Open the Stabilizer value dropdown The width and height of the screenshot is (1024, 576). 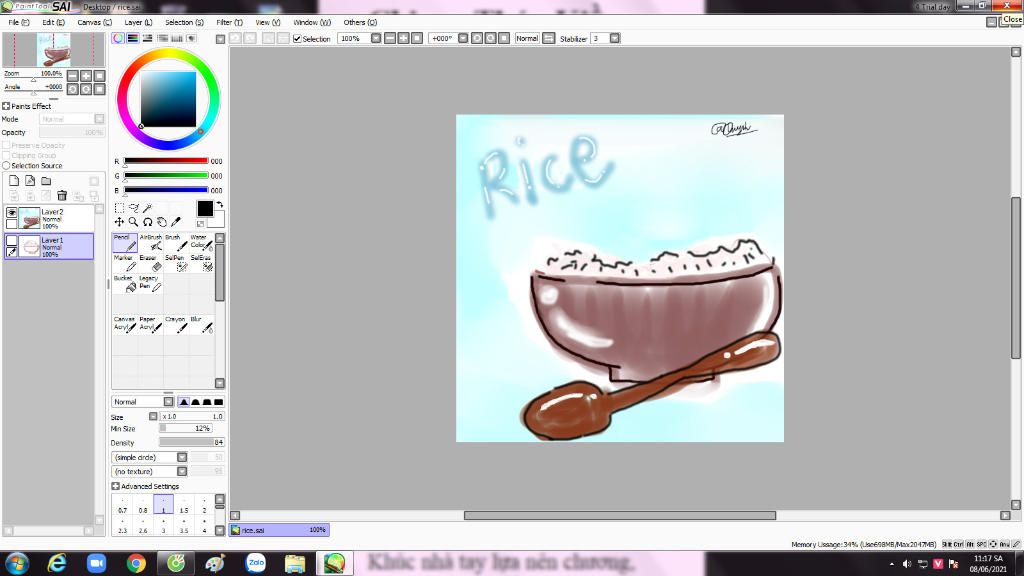tap(615, 39)
